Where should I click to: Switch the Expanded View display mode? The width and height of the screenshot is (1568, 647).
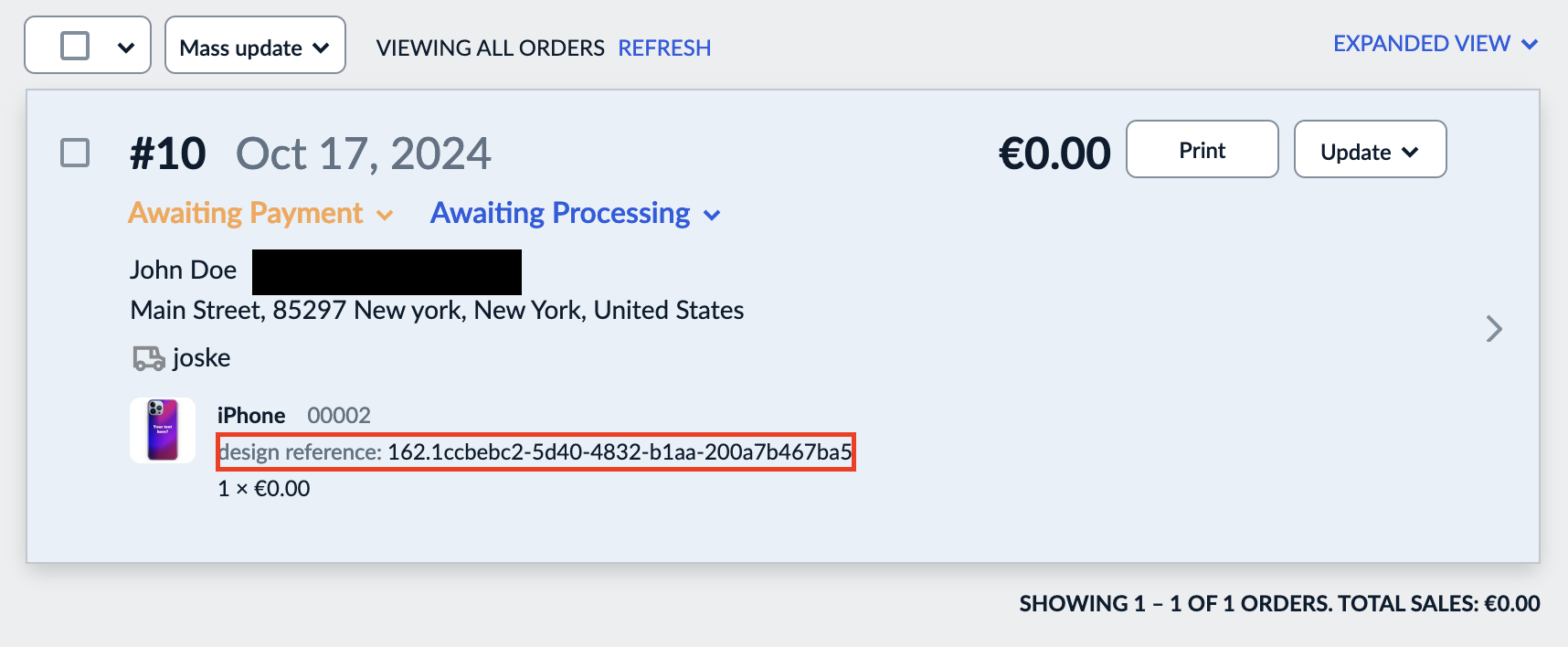coord(1435,44)
